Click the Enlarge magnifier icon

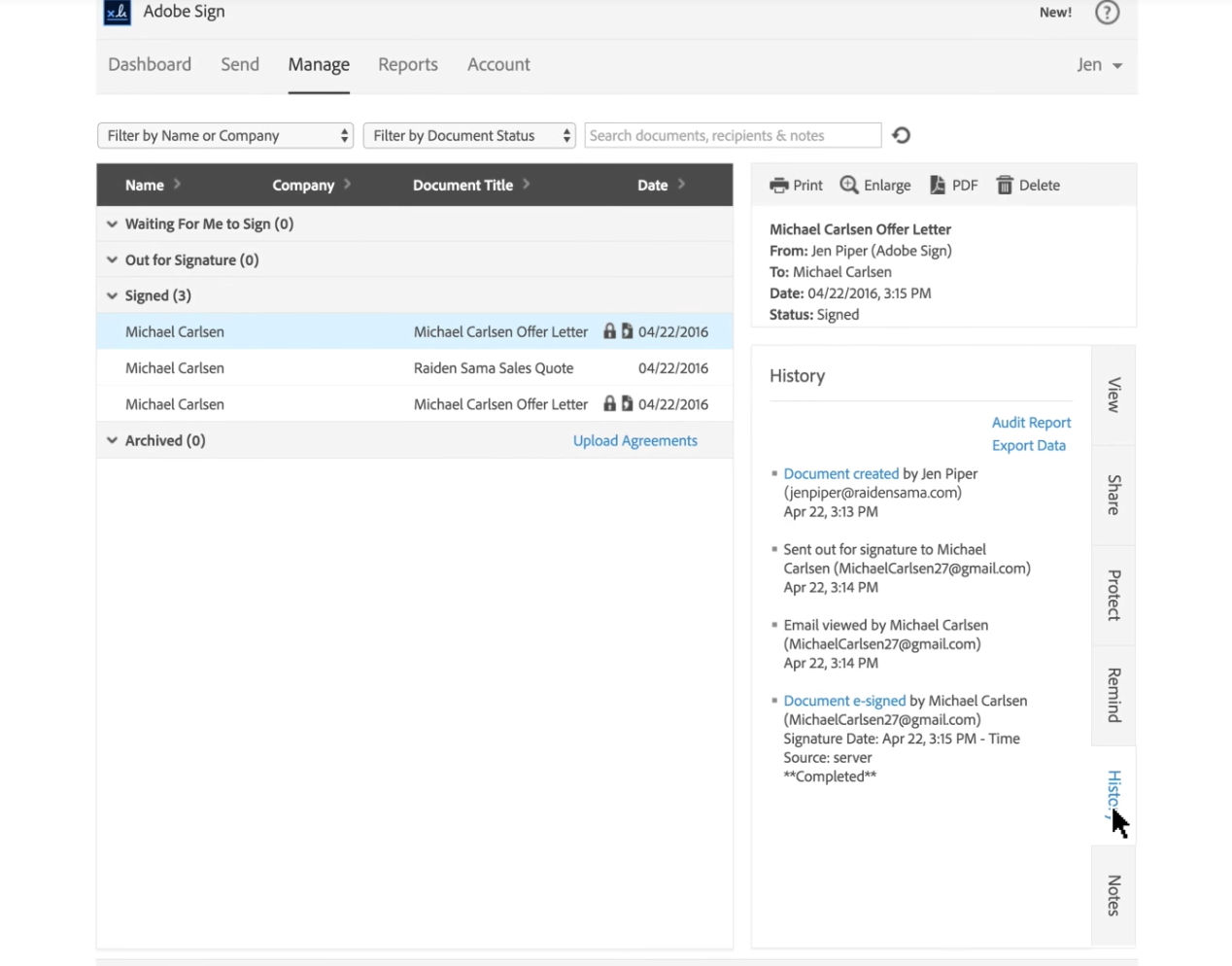(849, 186)
